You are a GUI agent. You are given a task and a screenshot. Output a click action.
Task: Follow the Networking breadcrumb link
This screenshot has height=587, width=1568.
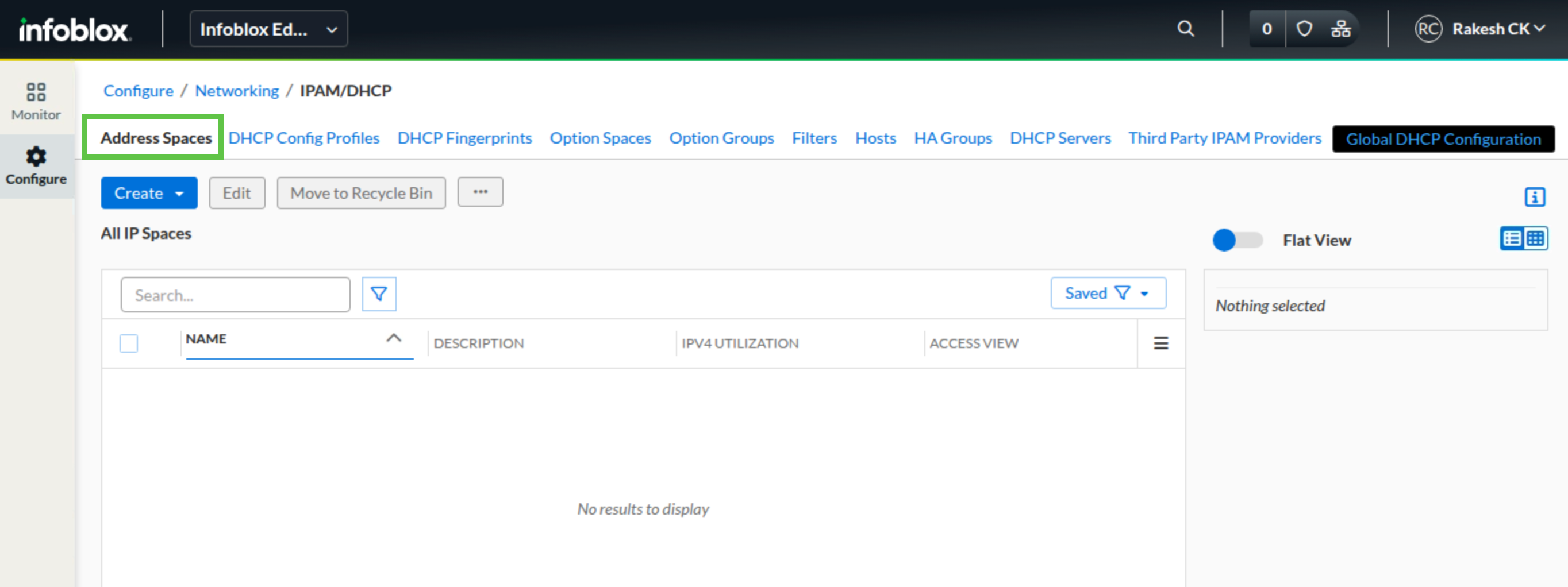tap(237, 91)
